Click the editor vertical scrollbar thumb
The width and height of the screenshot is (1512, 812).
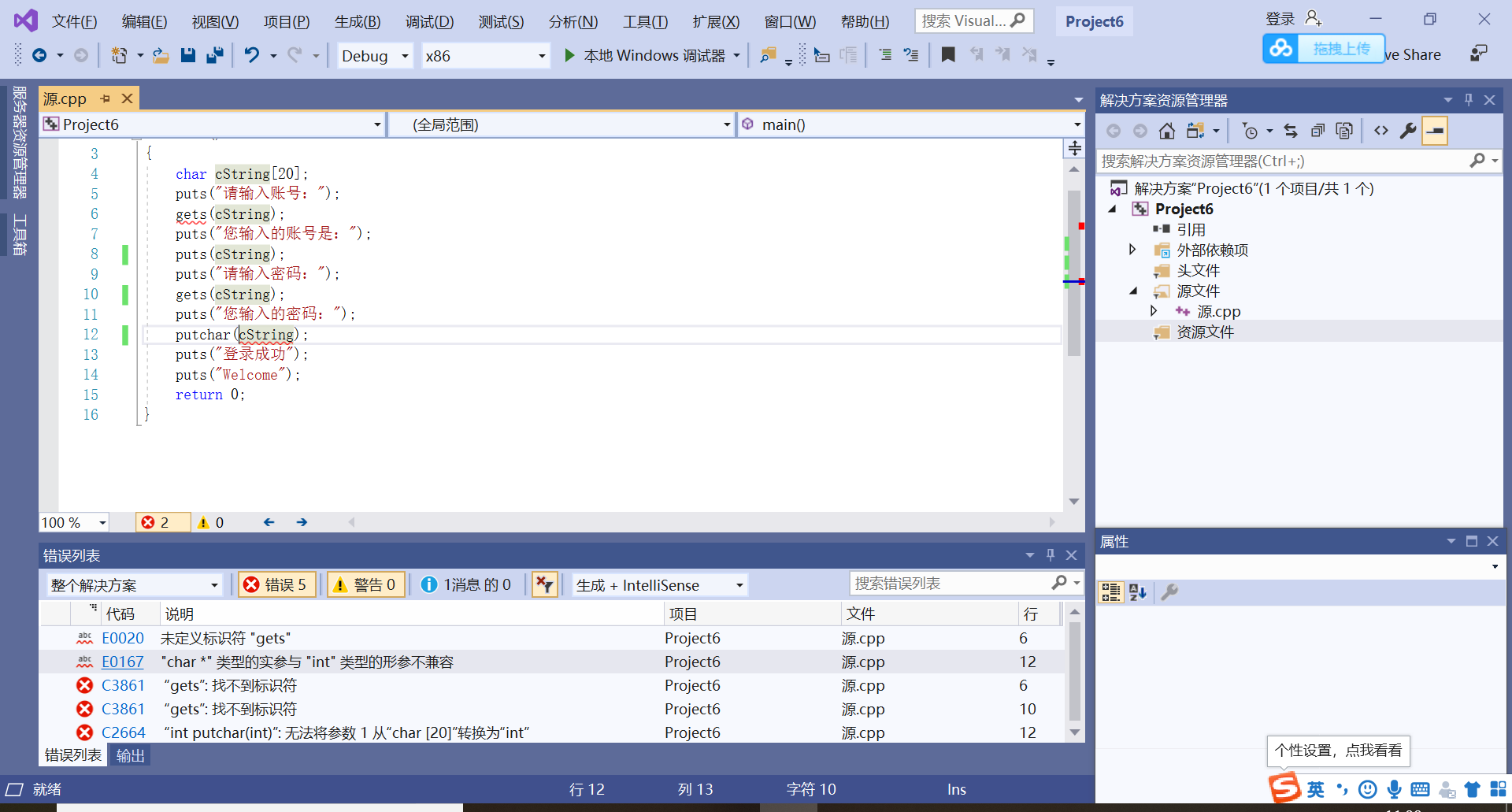click(x=1074, y=272)
